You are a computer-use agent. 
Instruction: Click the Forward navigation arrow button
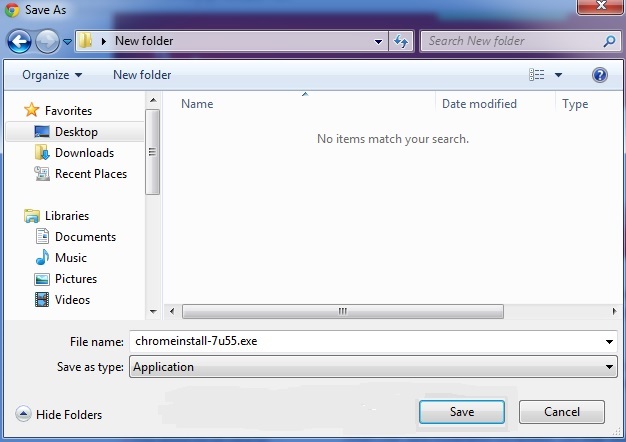pyautogui.click(x=47, y=41)
